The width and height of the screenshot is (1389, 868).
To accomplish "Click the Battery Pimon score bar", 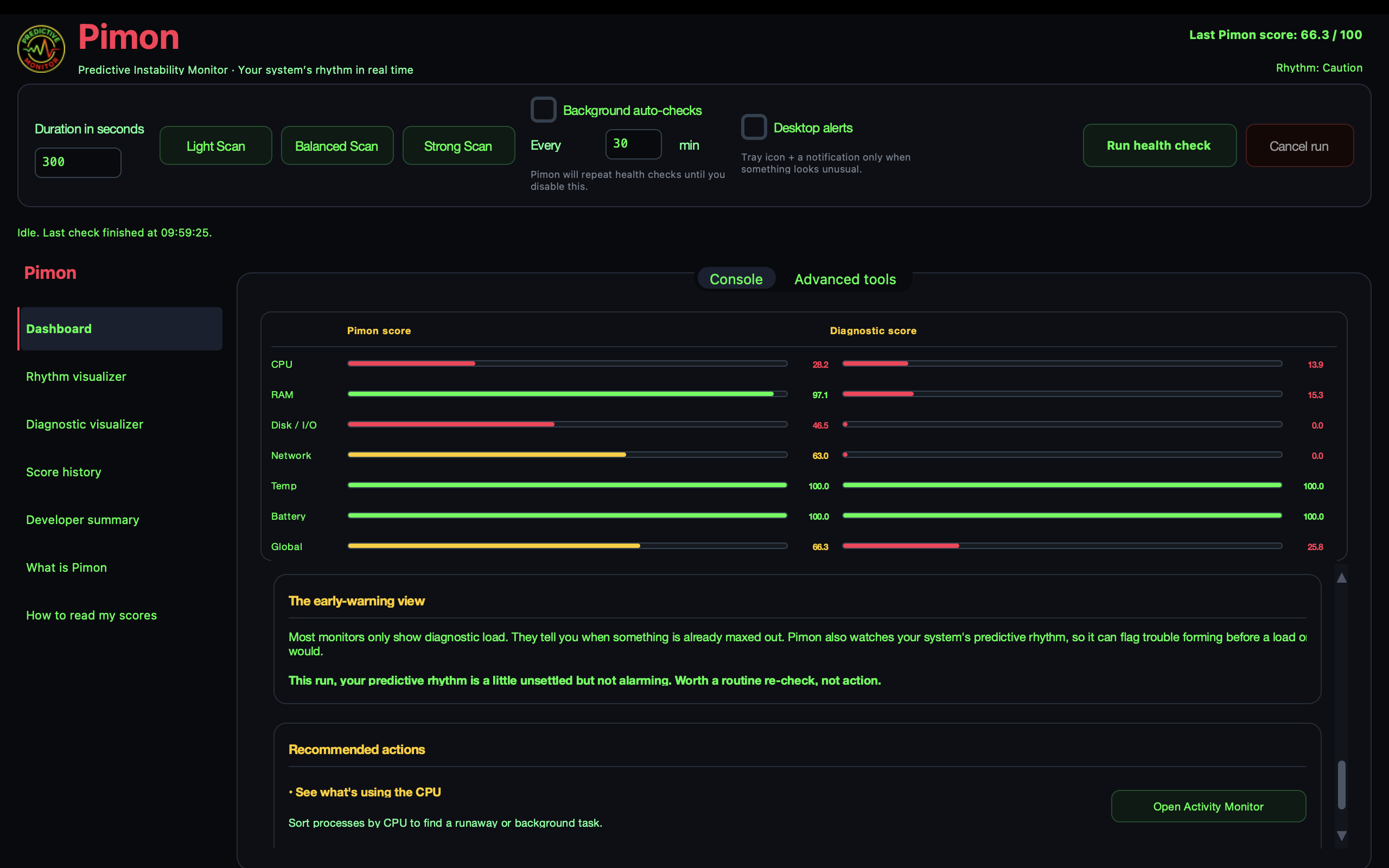I will coord(567,515).
